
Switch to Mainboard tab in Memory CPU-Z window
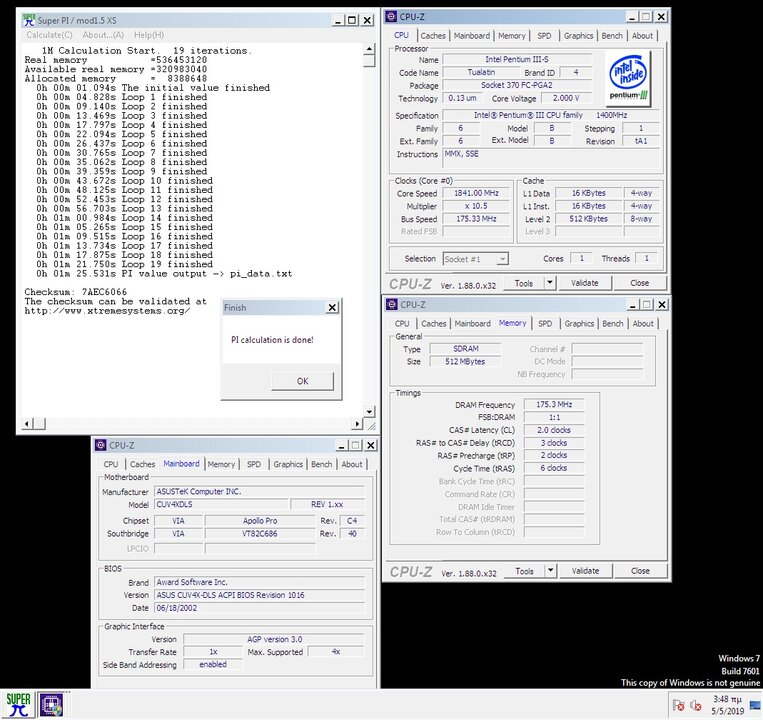(472, 324)
